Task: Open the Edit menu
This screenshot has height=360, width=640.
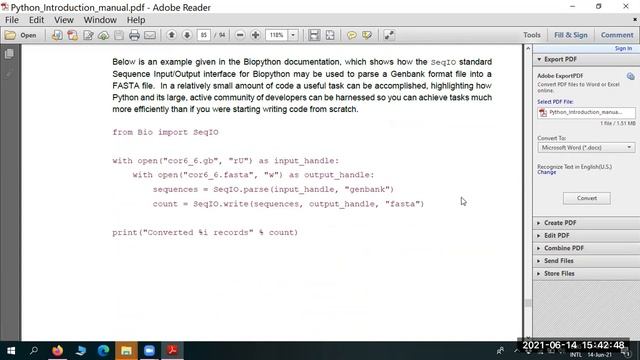Action: 36,20
